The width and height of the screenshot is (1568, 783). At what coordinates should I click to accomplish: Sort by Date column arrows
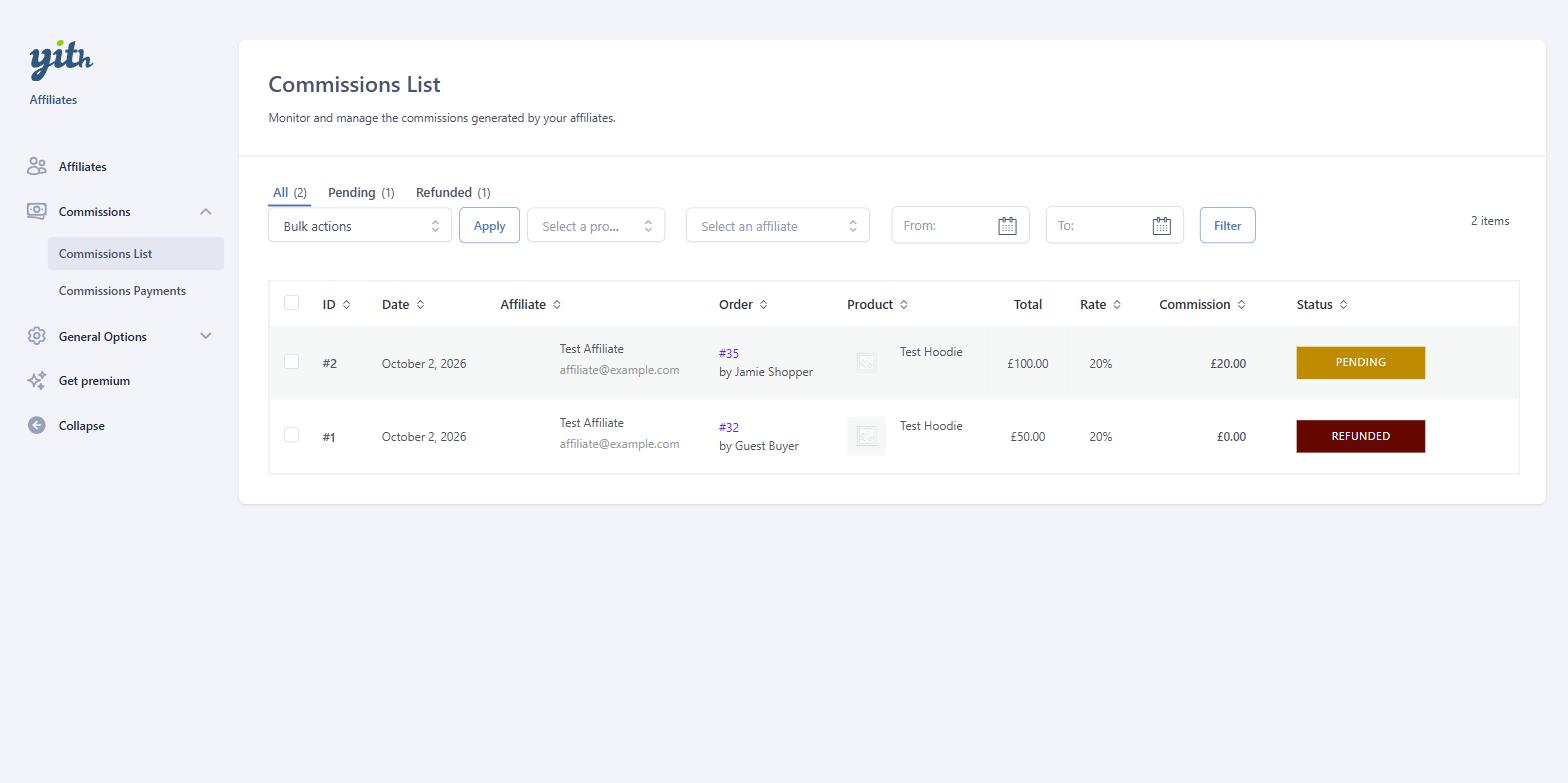(x=420, y=304)
